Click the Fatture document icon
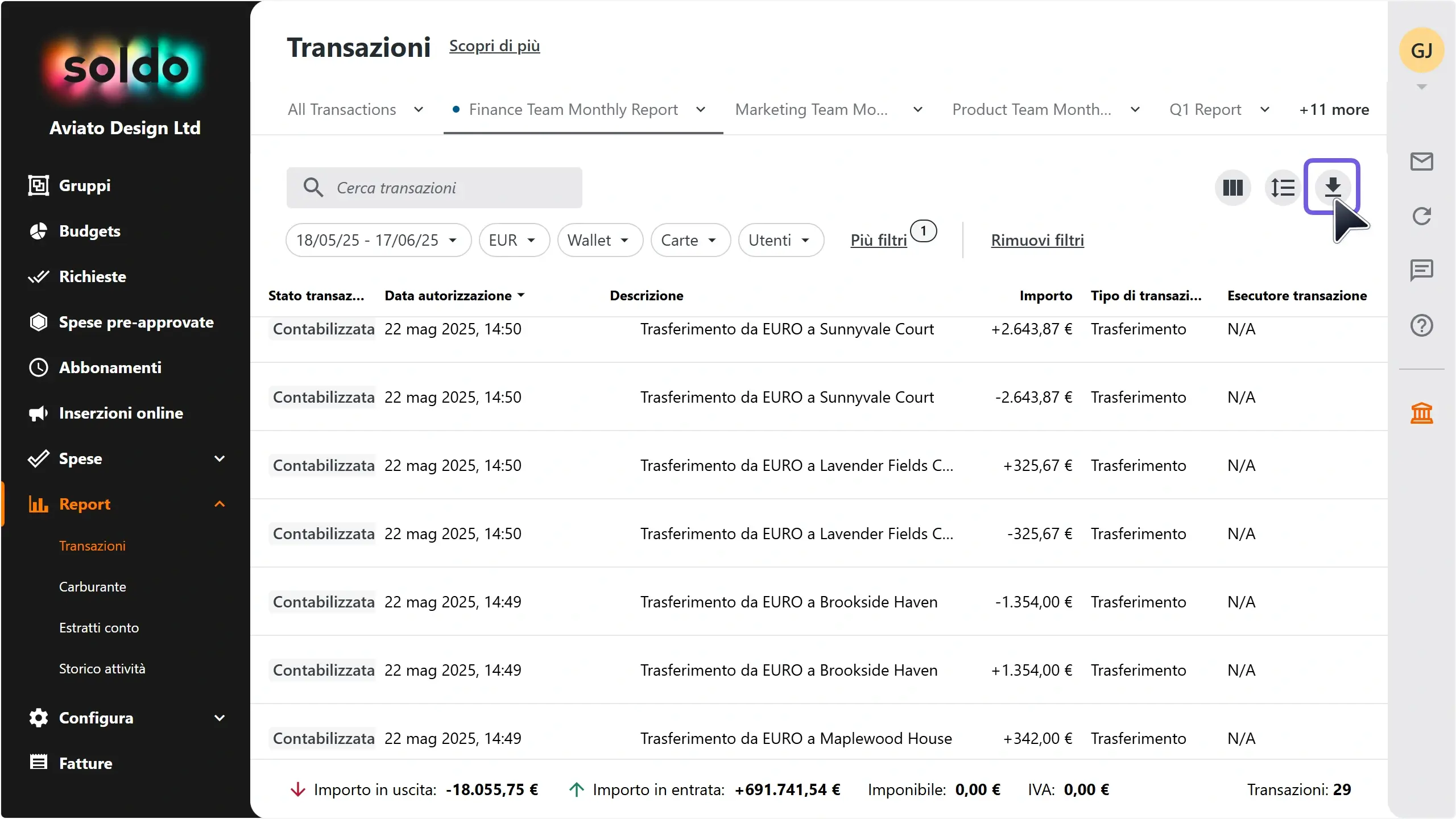The width and height of the screenshot is (1456, 819). [x=39, y=762]
